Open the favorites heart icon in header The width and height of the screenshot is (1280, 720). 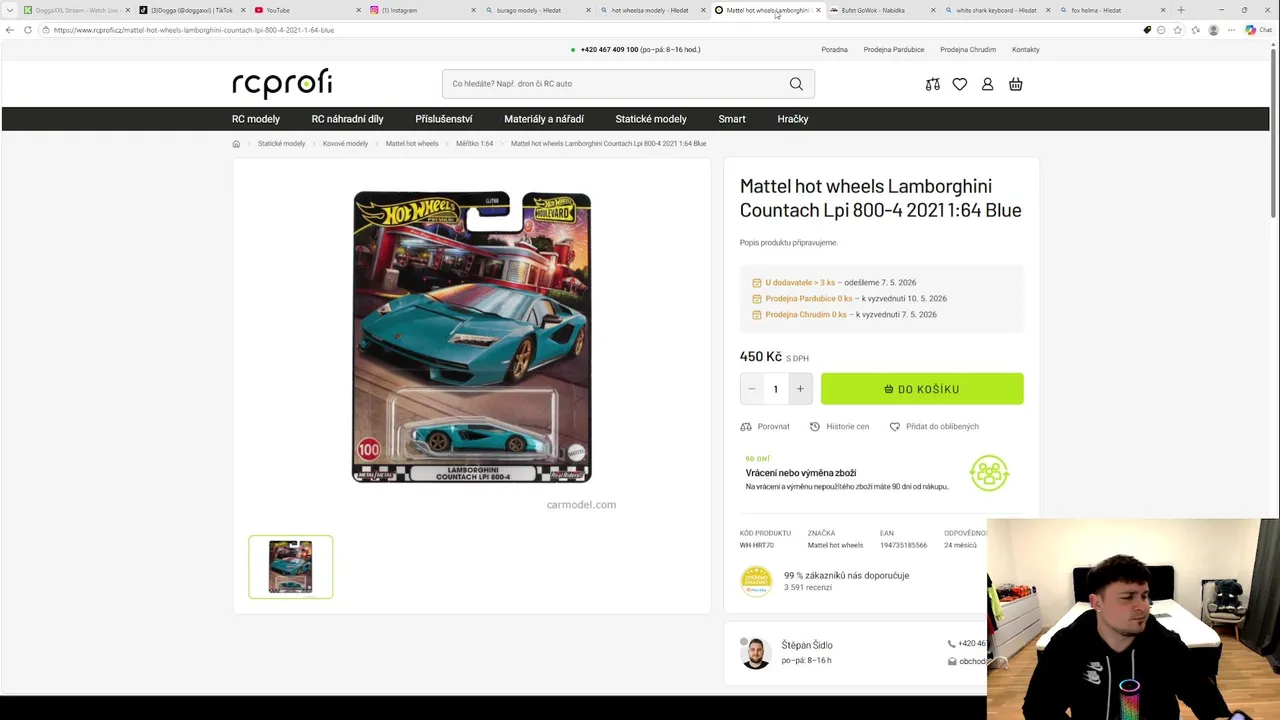(x=960, y=84)
